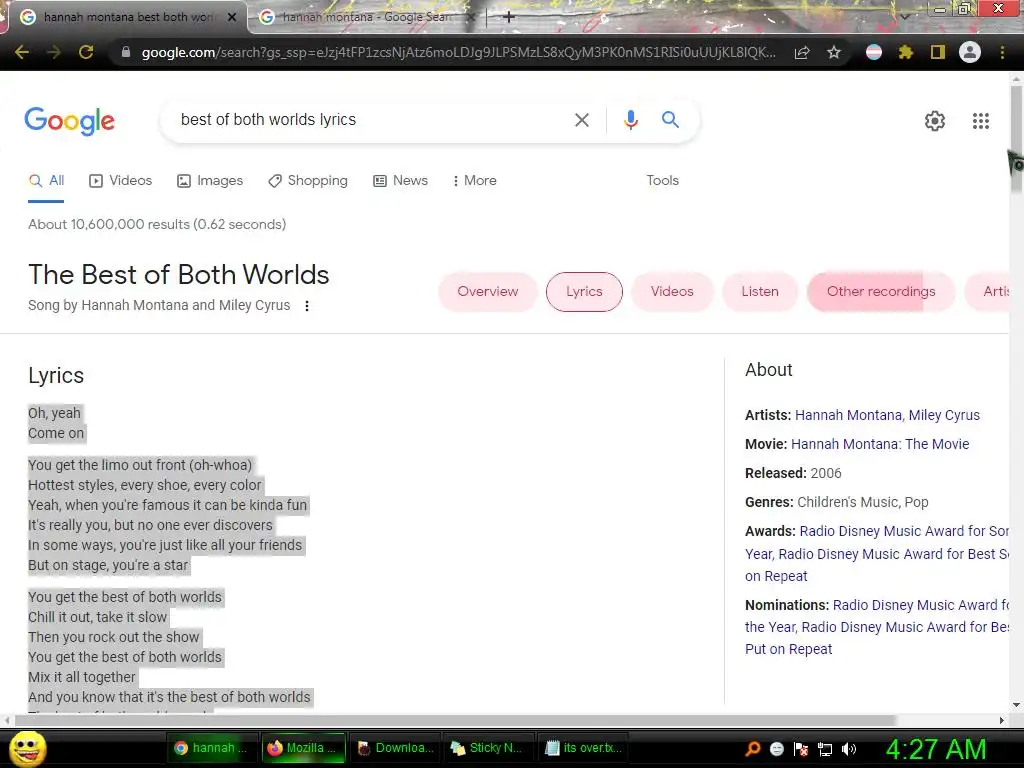Open the striped flag extension icon
Viewport: 1024px width, 768px height.
[x=874, y=52]
